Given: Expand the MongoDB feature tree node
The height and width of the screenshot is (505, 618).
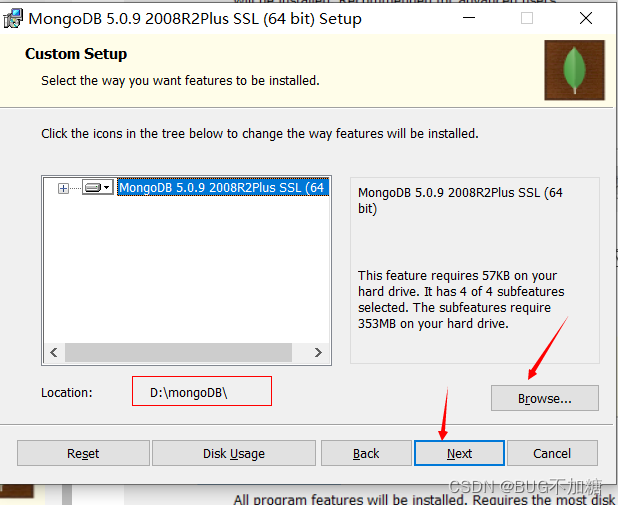Looking at the screenshot, I should 63,188.
